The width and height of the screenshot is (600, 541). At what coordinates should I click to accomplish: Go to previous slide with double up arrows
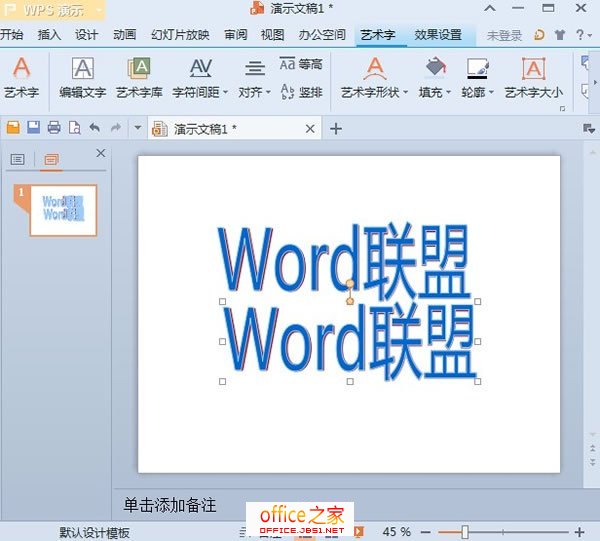coord(592,448)
